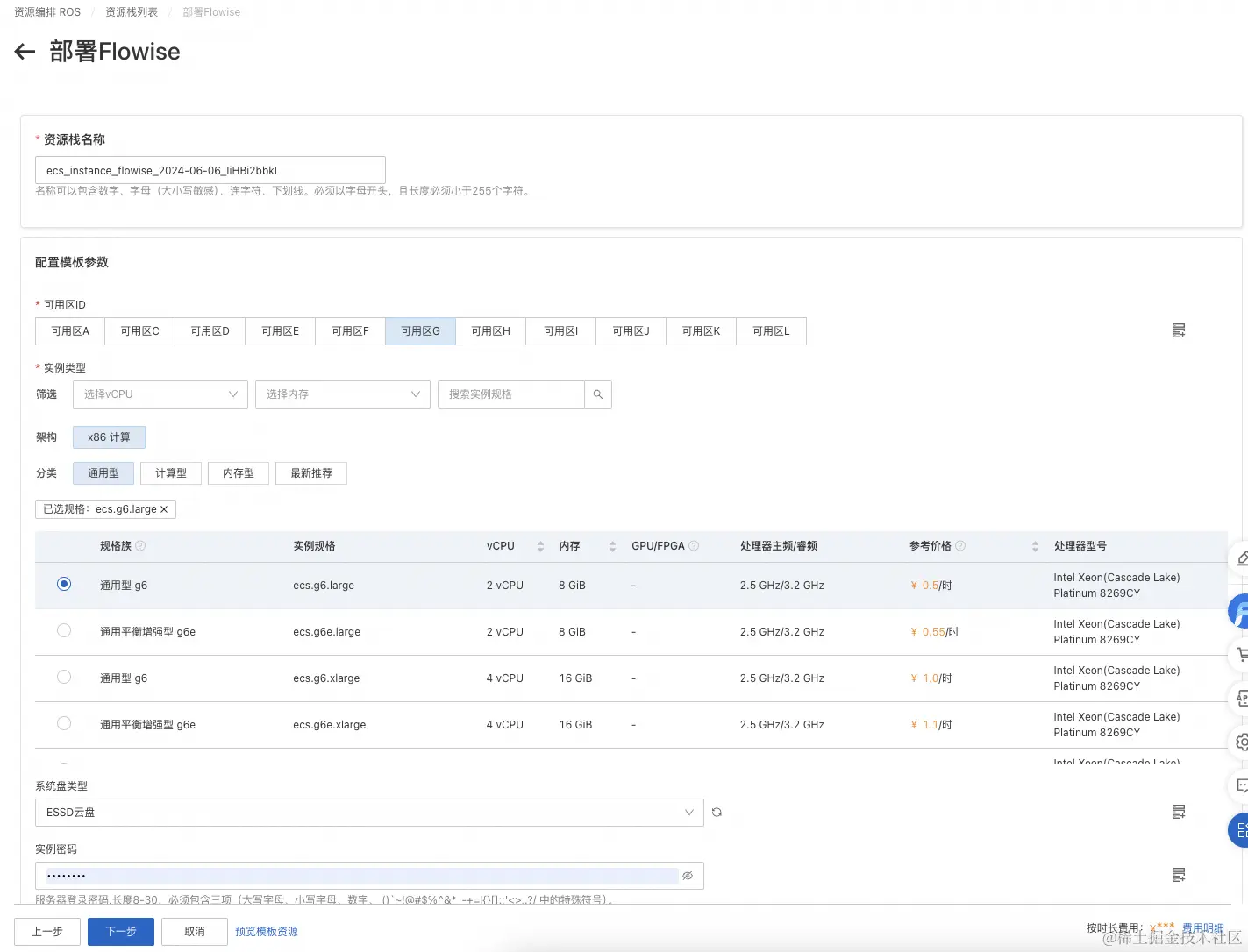1248x952 pixels.
Task: Click the parameter icon on 系统盘类型 row
Action: pyautogui.click(x=1179, y=812)
